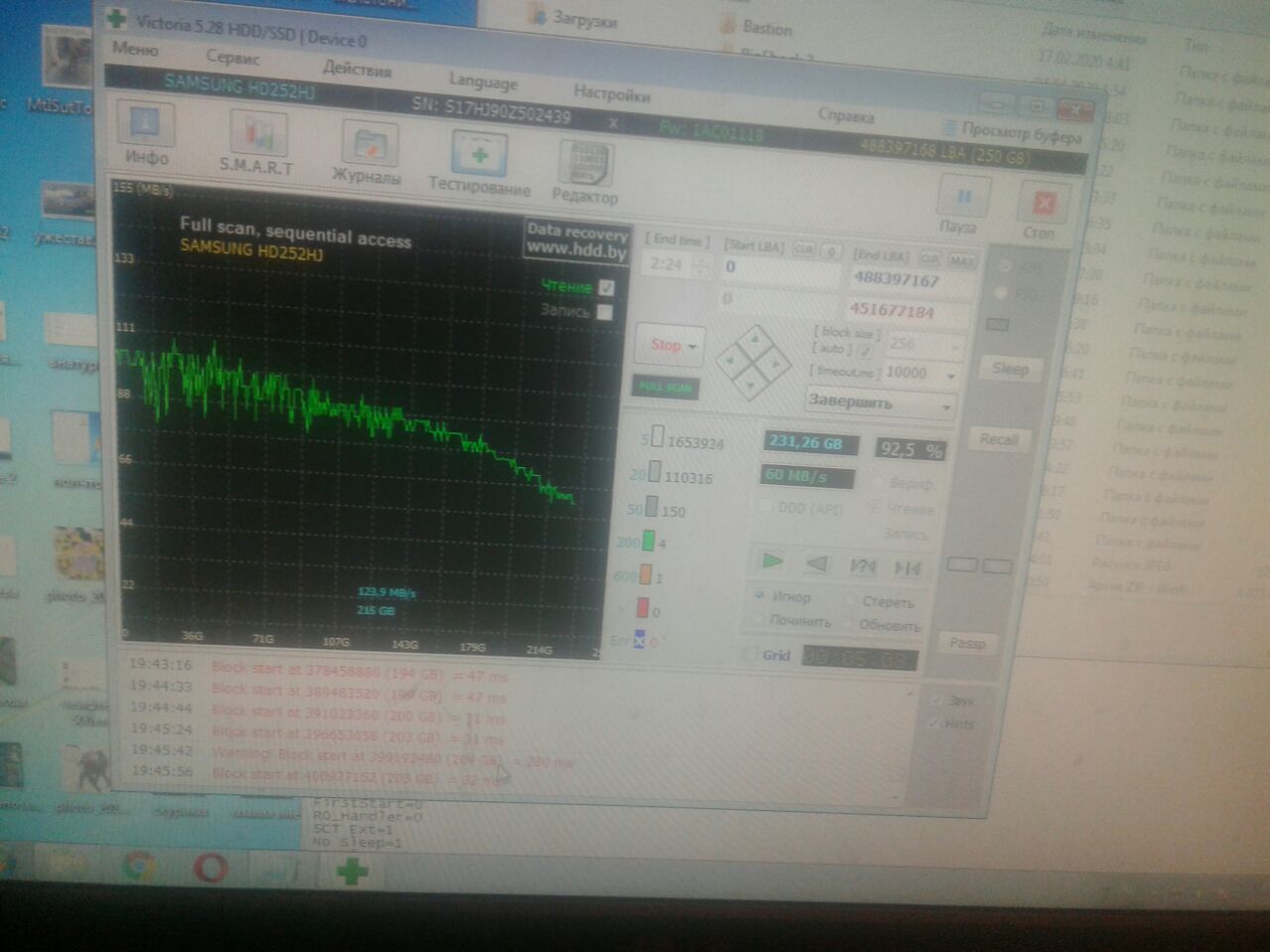Toggle the Чтение graph checkbox

click(606, 288)
